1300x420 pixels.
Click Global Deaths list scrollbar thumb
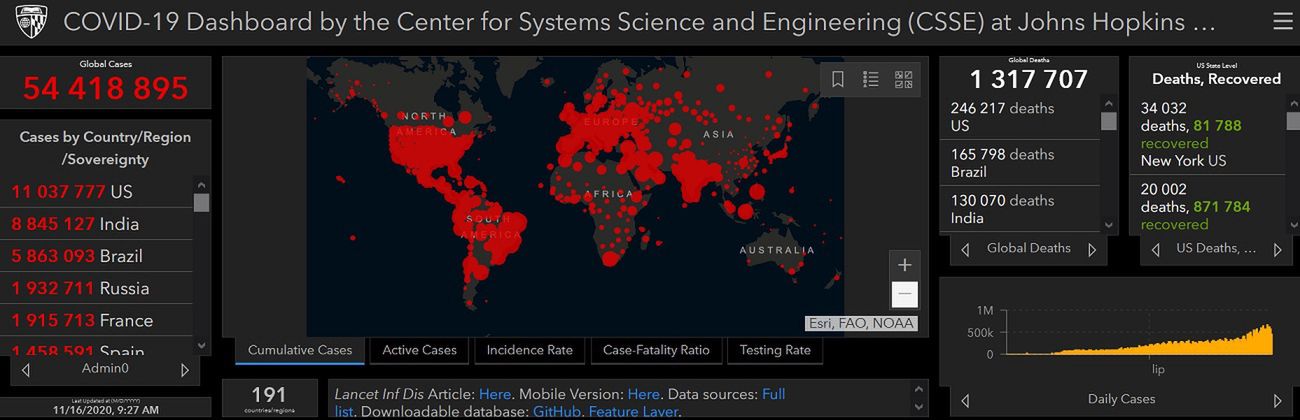pyautogui.click(x=1108, y=122)
